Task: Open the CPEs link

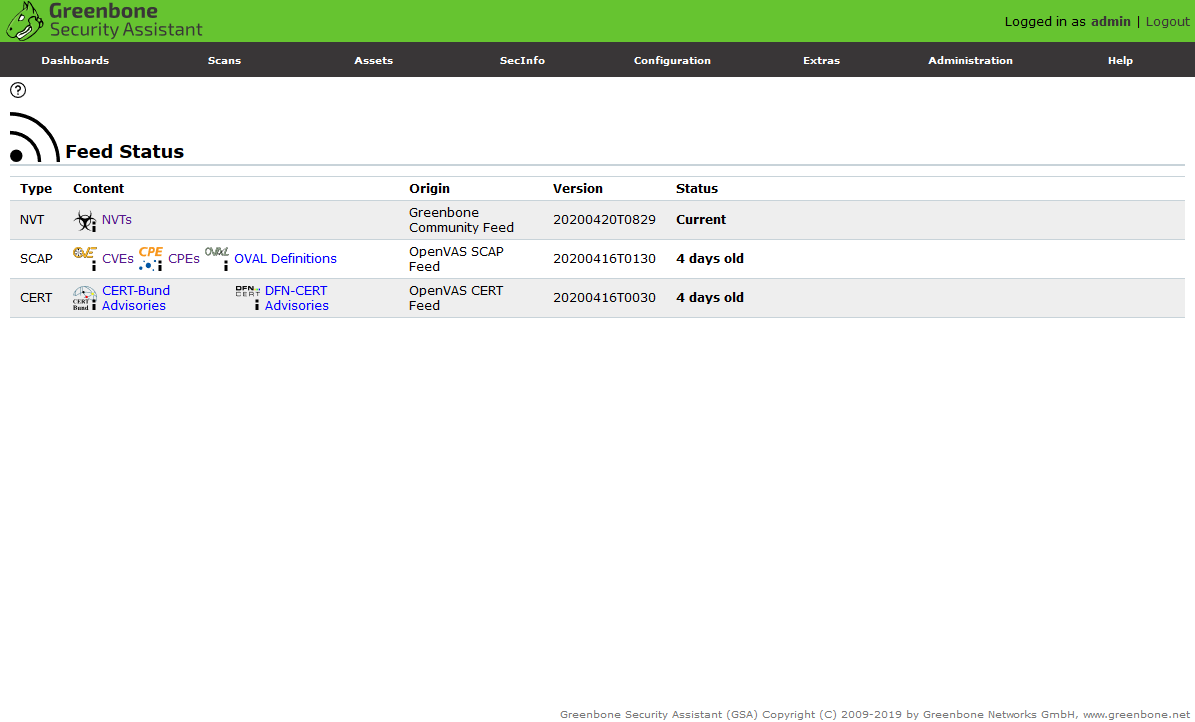Action: [x=184, y=258]
